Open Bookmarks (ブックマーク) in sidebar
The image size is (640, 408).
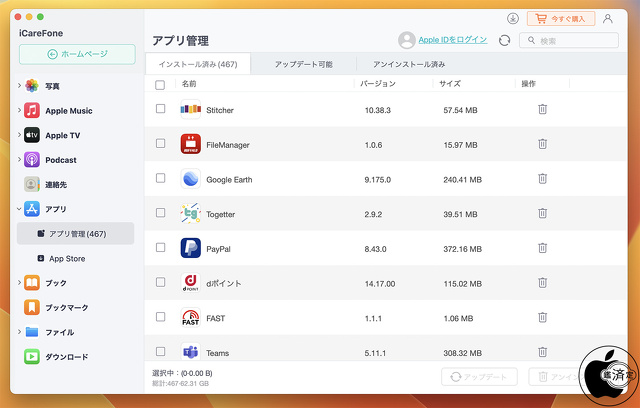[x=32, y=307]
